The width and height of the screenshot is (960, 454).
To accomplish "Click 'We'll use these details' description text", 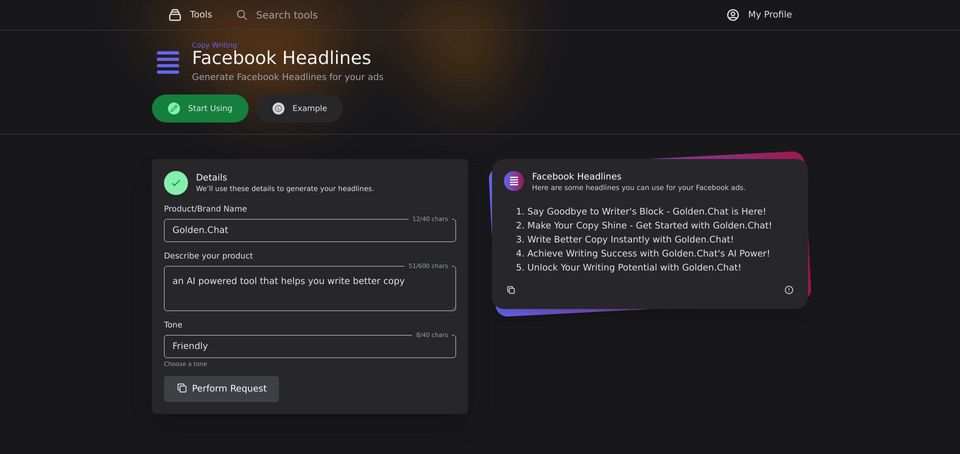I will 285,188.
